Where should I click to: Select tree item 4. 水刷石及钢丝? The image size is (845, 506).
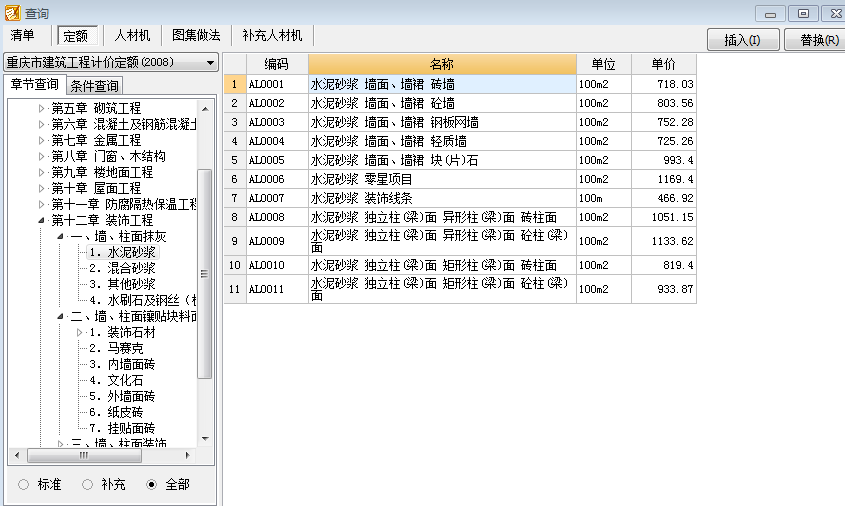(142, 300)
